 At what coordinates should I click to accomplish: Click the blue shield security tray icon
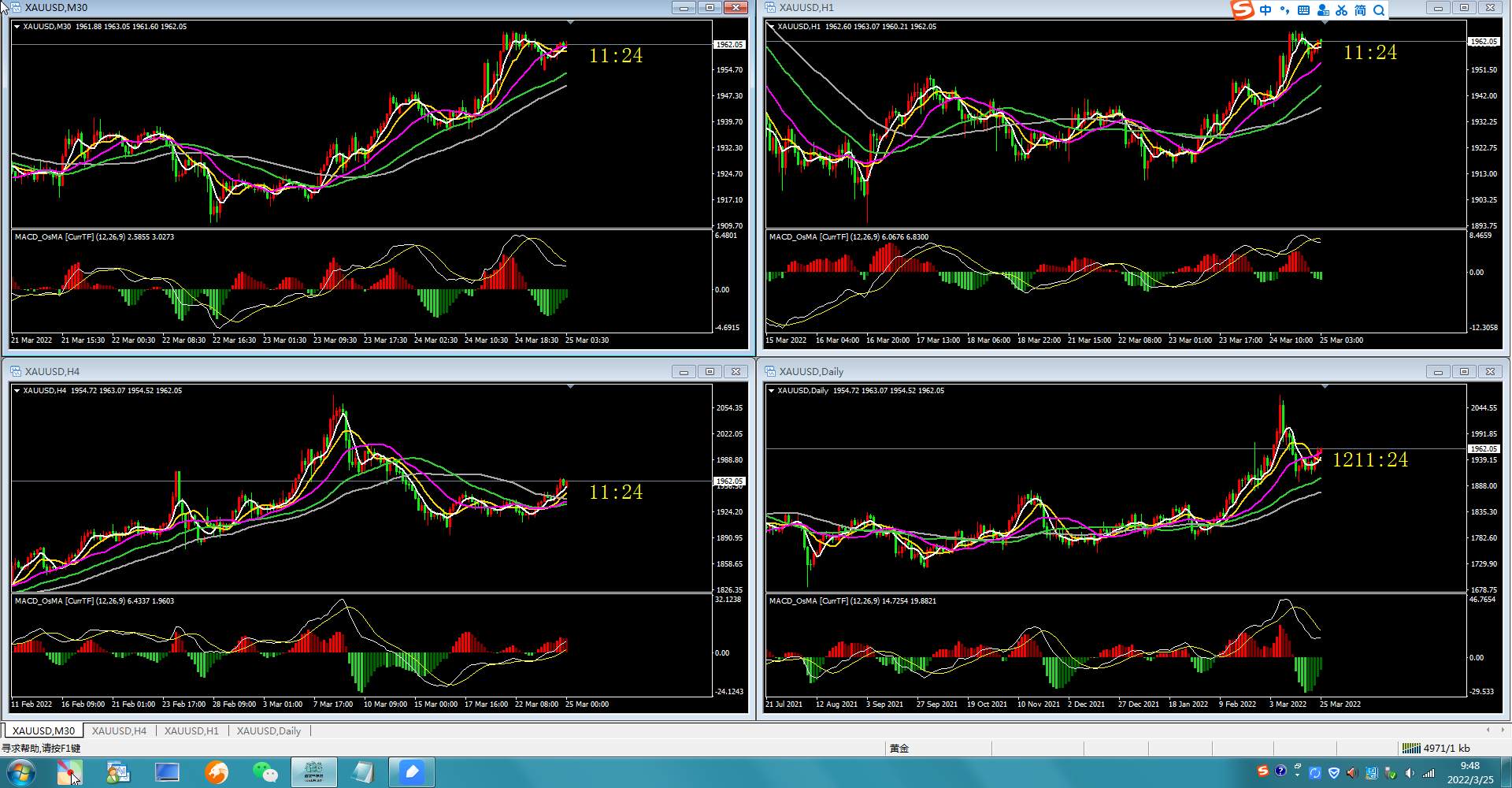(1333, 773)
